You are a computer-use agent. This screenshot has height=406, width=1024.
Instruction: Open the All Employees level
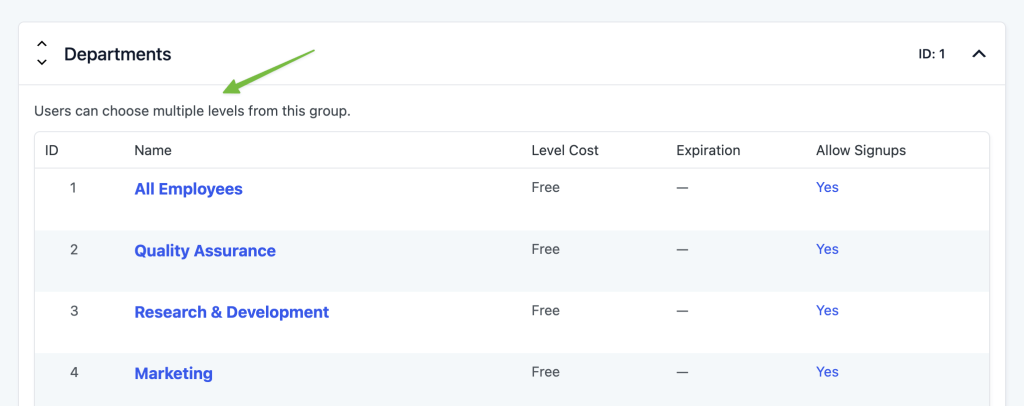pyautogui.click(x=188, y=189)
